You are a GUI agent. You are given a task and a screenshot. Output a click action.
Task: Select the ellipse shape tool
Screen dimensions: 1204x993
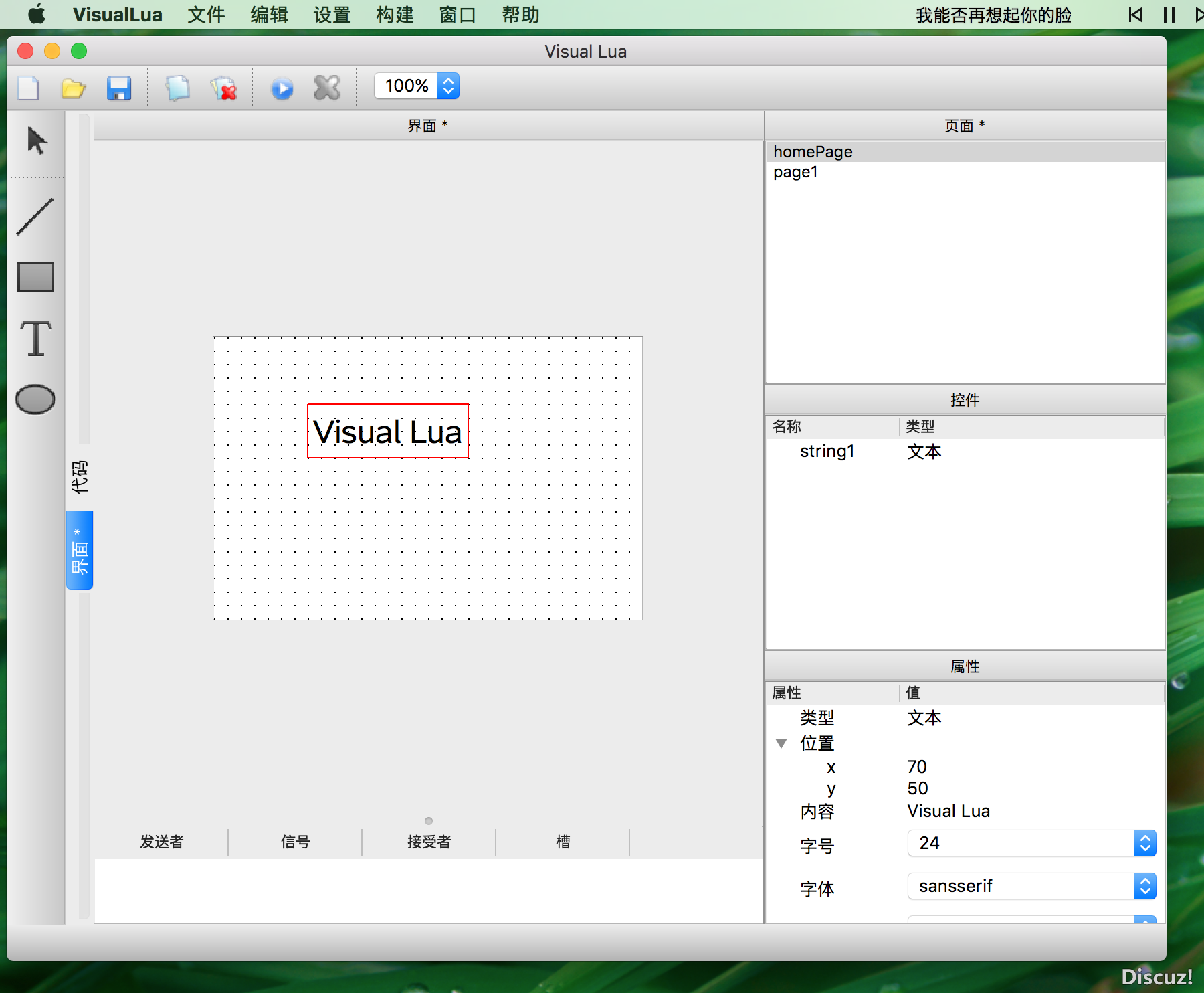click(35, 399)
